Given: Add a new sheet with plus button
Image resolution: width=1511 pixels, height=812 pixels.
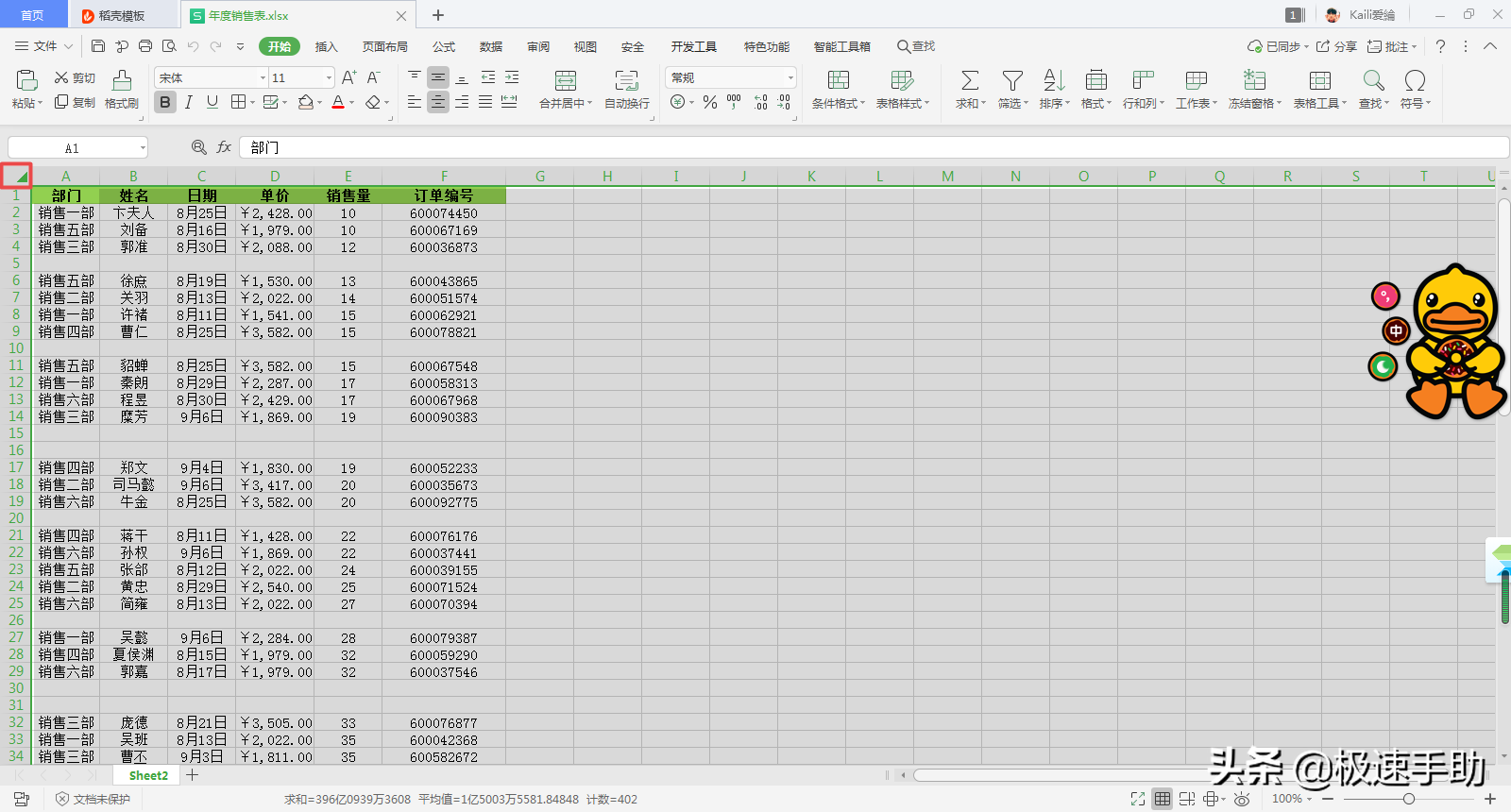Looking at the screenshot, I should coord(193,775).
